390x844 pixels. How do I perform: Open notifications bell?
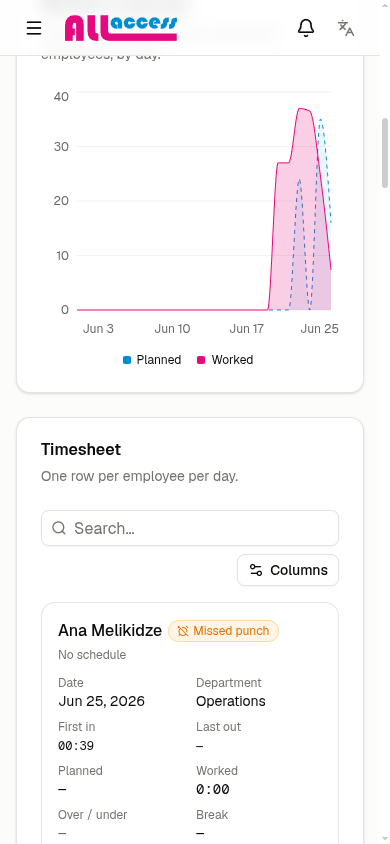pyautogui.click(x=306, y=28)
